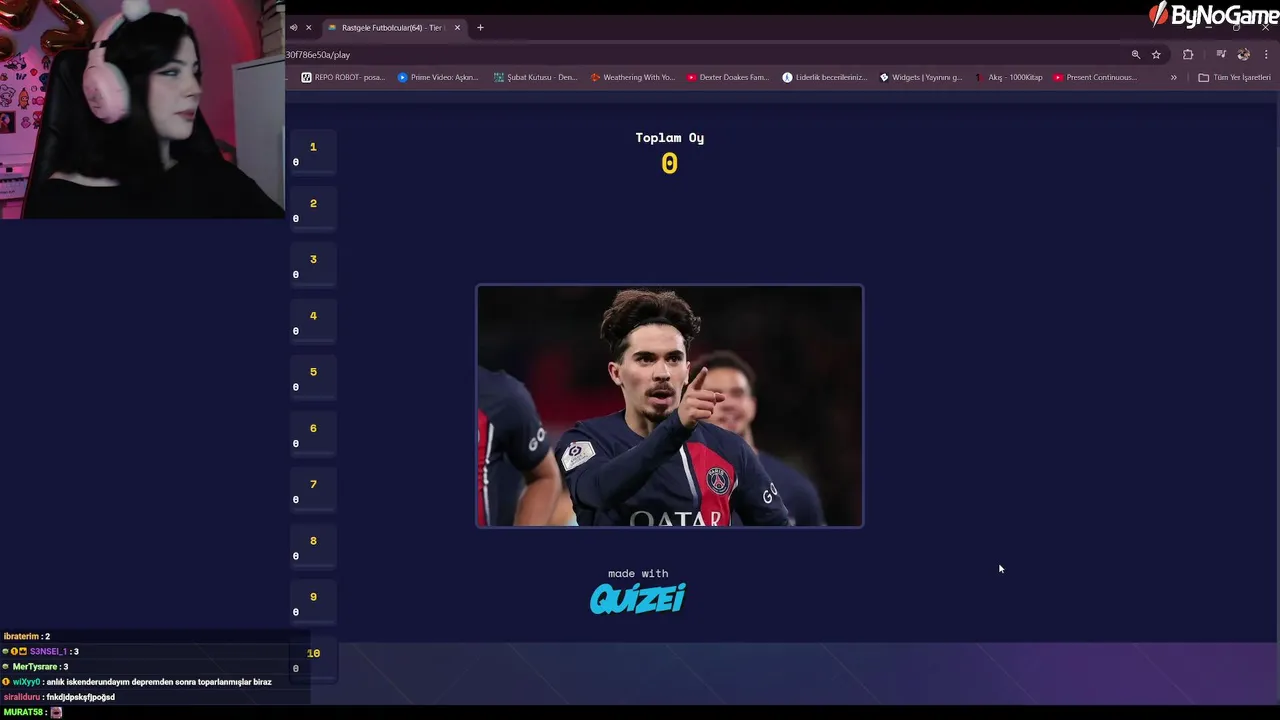
Task: Open browser extensions puzzle icon
Action: tap(1188, 55)
